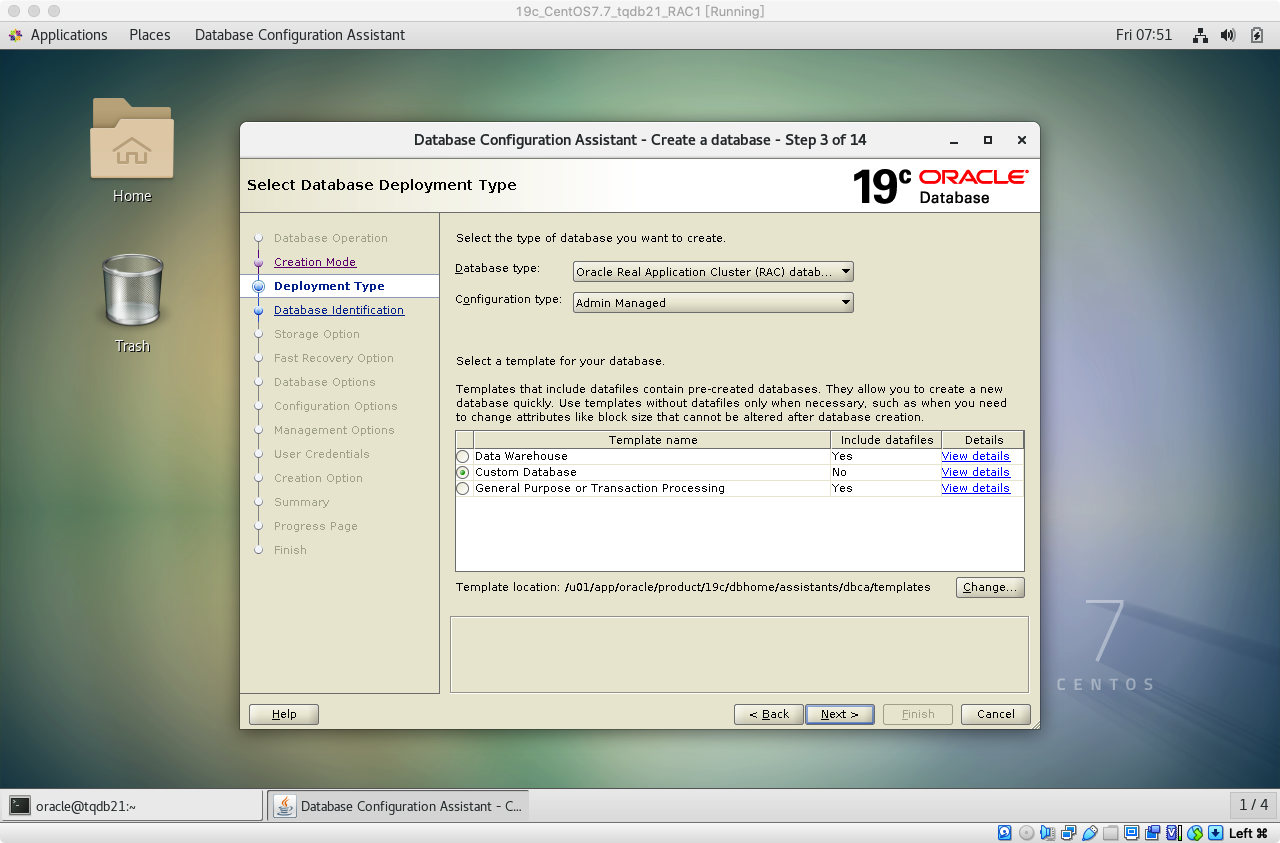Screen dimensions: 1280x843
Task: View details for Data Warehouse template
Action: coord(976,456)
